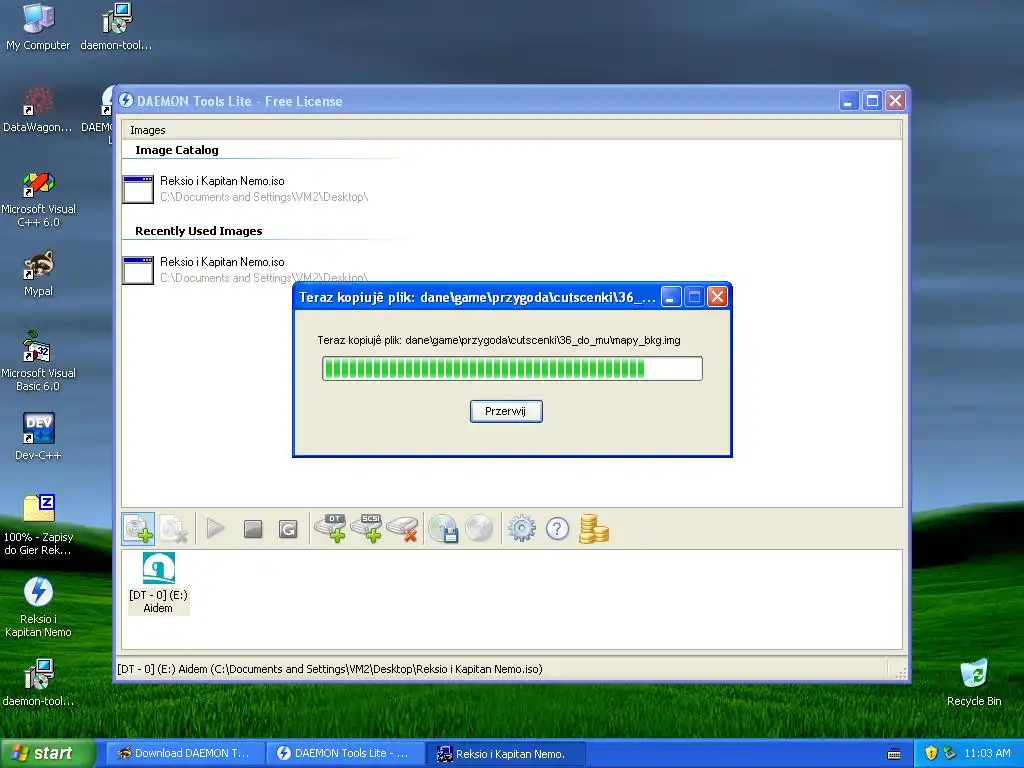Select the [DT - 0] (E:) Aidem drive
This screenshot has height=768, width=1024.
[x=159, y=583]
